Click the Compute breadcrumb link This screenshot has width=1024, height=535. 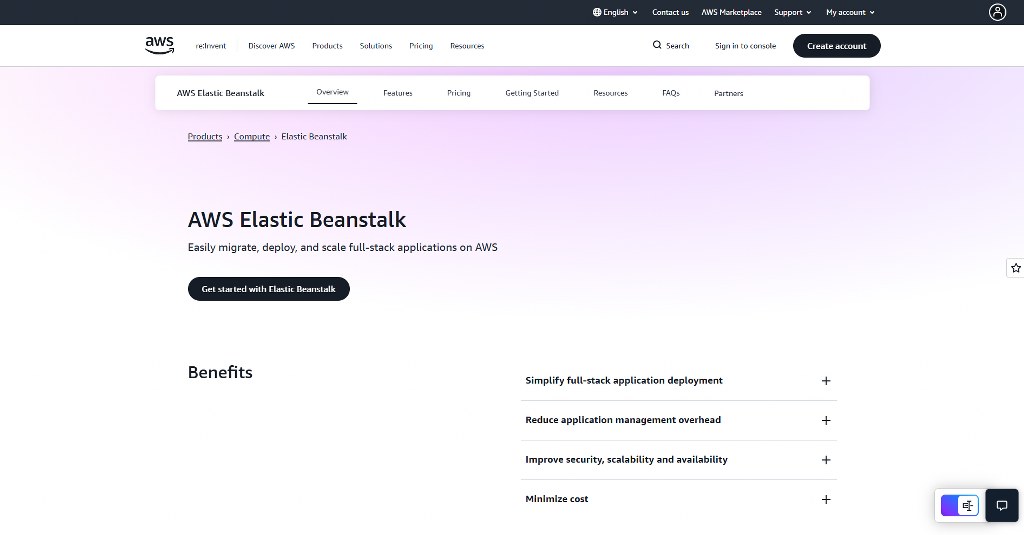[x=251, y=137]
